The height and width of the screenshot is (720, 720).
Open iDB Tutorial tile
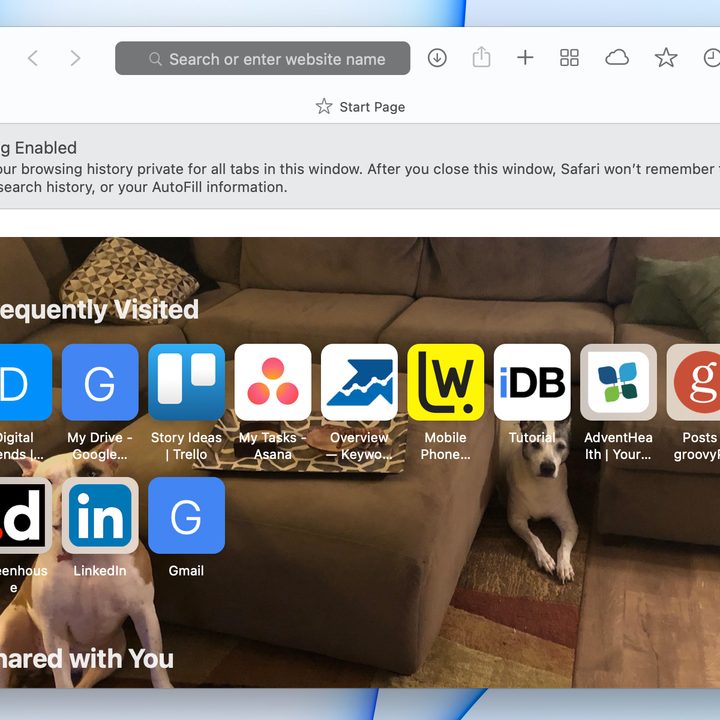[532, 382]
